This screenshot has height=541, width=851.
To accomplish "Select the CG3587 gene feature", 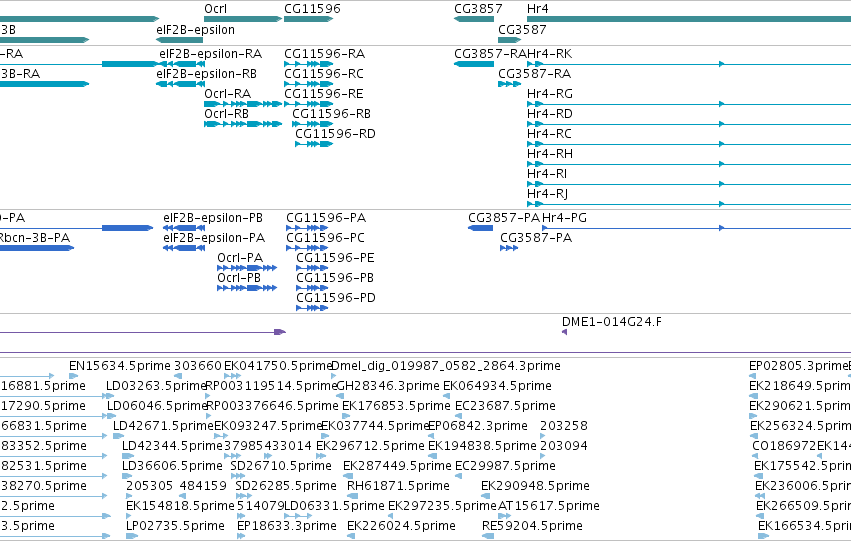I will click(509, 40).
